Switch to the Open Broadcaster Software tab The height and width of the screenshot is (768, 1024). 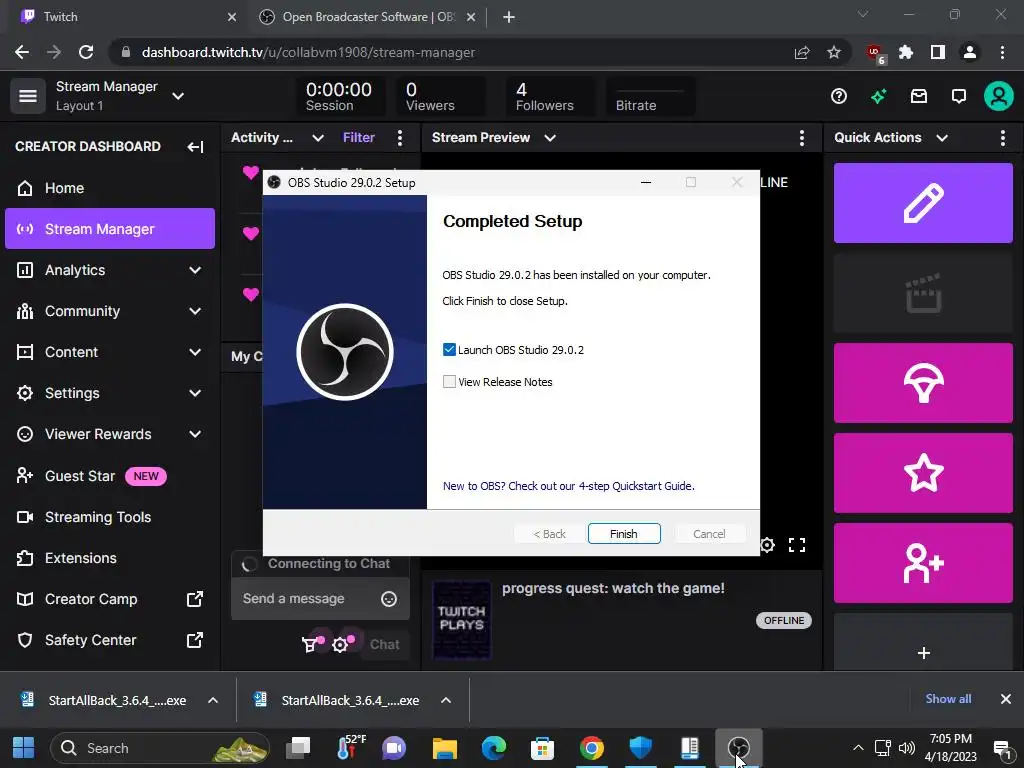click(368, 17)
